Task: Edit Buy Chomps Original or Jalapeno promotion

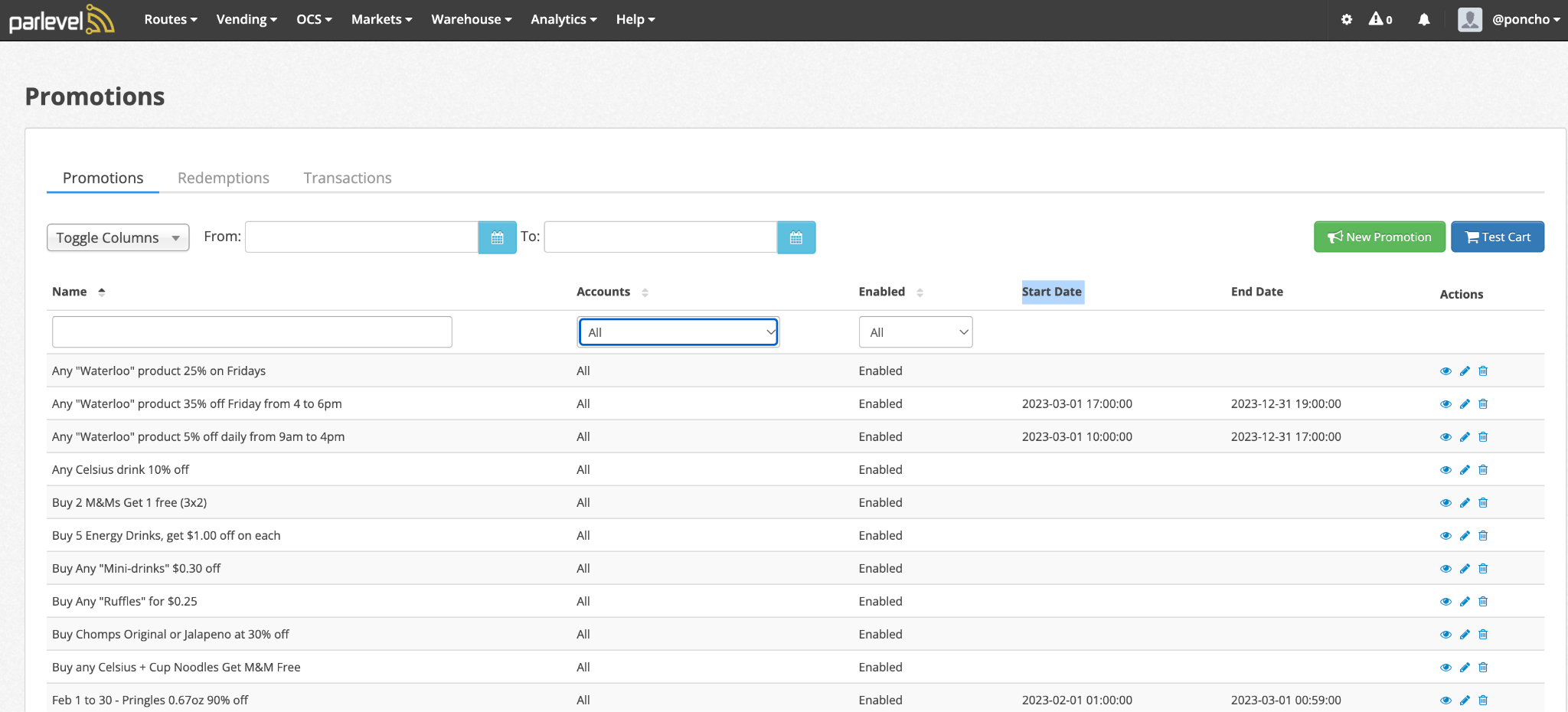Action: pos(1465,634)
